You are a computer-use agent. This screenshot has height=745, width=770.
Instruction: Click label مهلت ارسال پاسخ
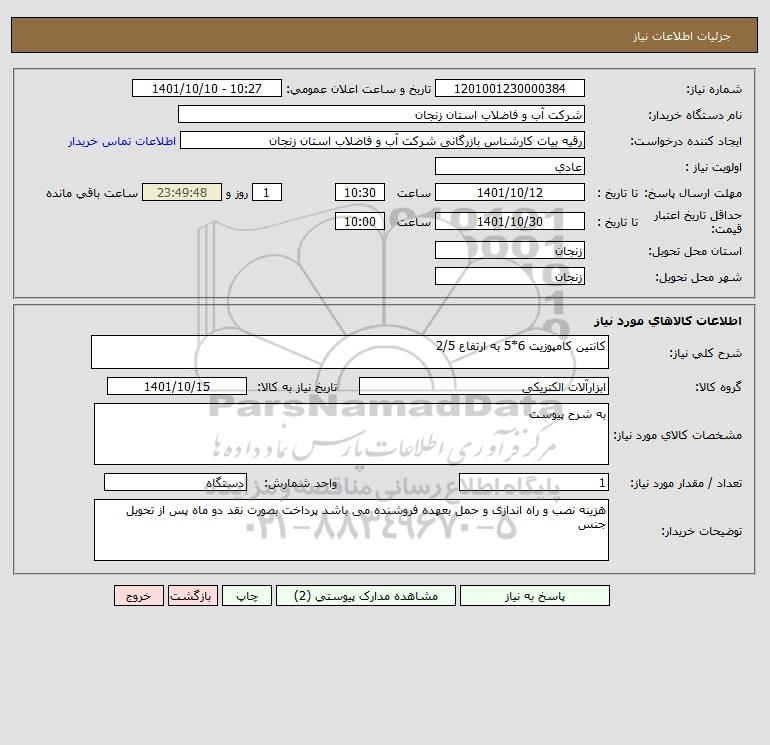coord(693,193)
